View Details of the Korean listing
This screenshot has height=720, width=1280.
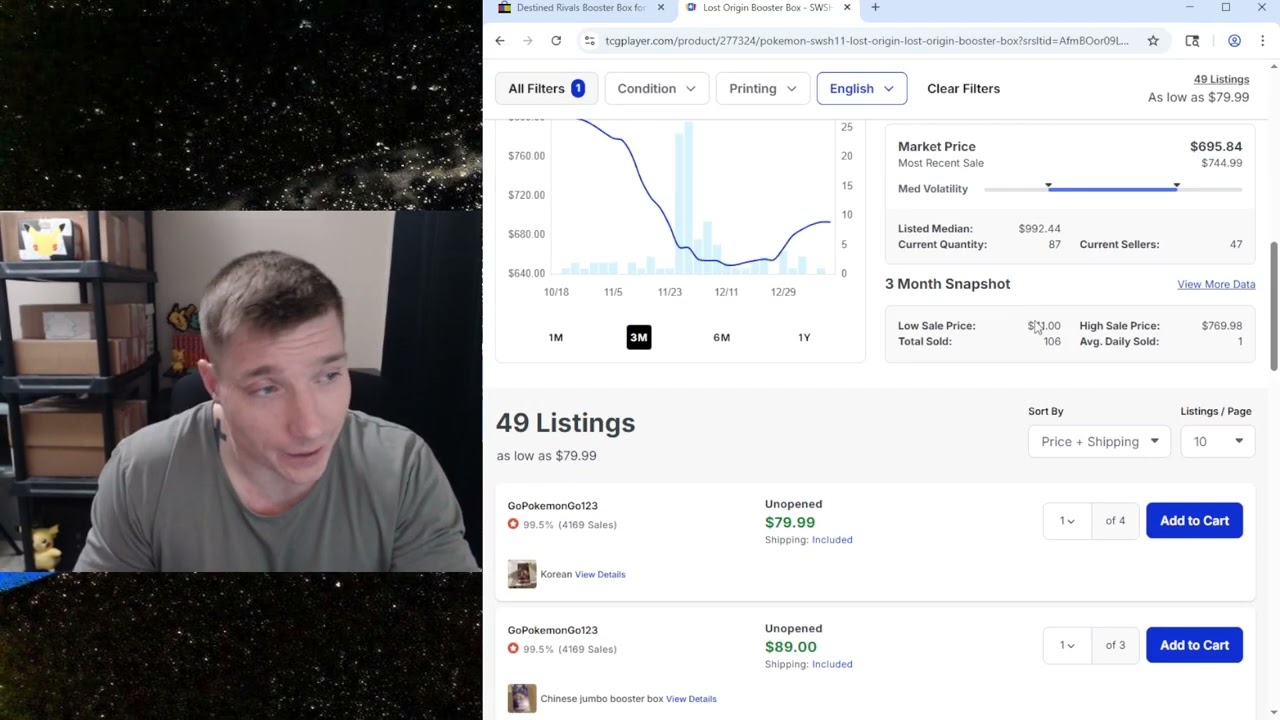click(x=600, y=574)
